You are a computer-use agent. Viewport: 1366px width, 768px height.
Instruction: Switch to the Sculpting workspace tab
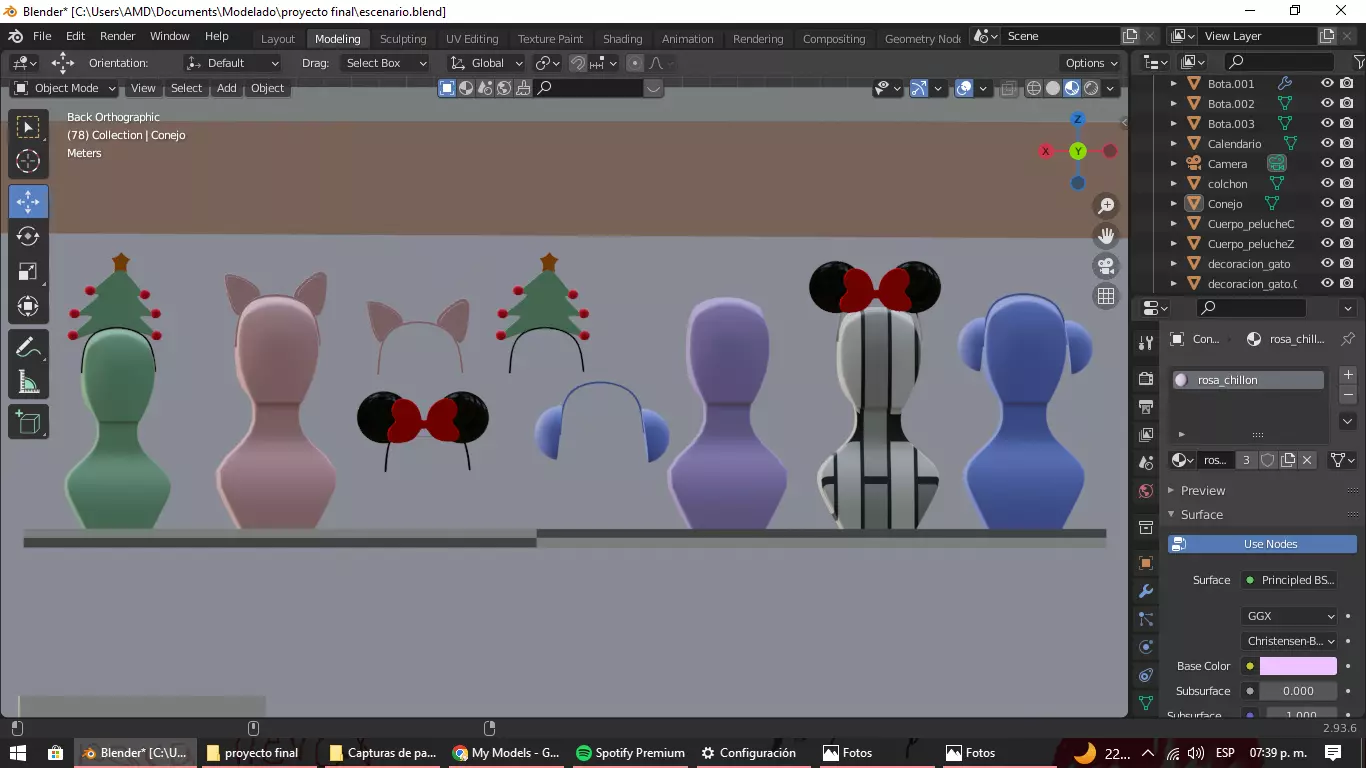[403, 39]
